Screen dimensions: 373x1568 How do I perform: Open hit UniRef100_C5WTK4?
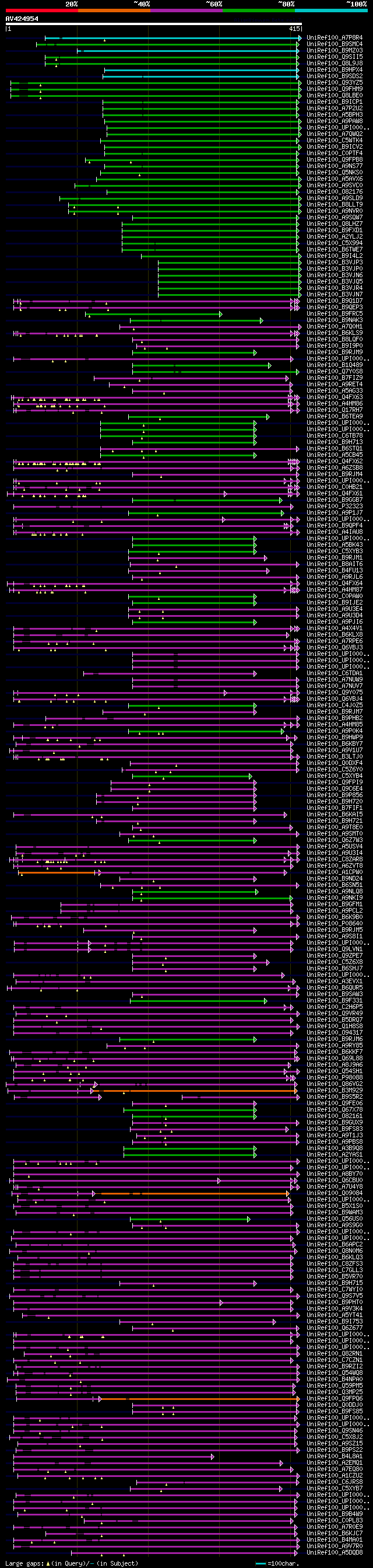click(x=335, y=140)
